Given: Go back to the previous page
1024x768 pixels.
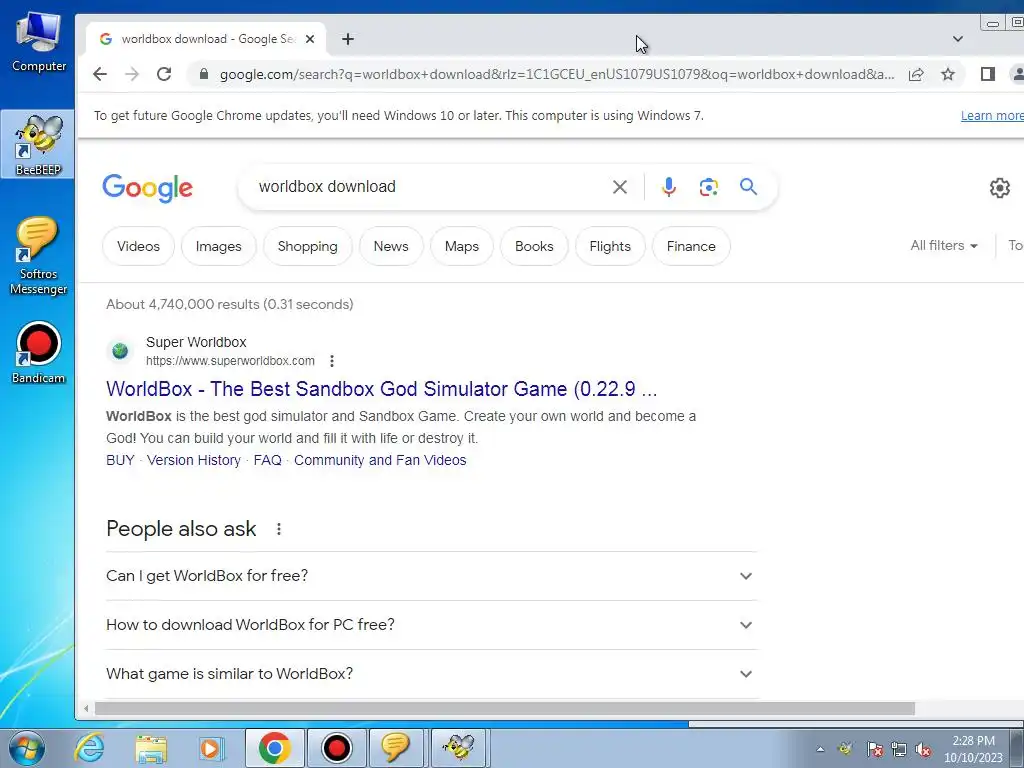Looking at the screenshot, I should tap(100, 74).
